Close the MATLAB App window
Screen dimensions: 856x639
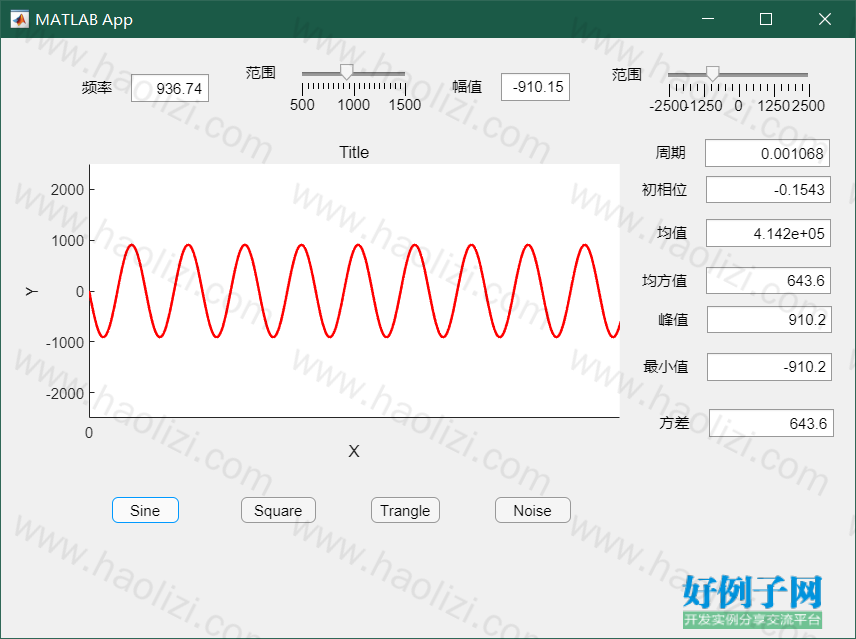click(825, 19)
